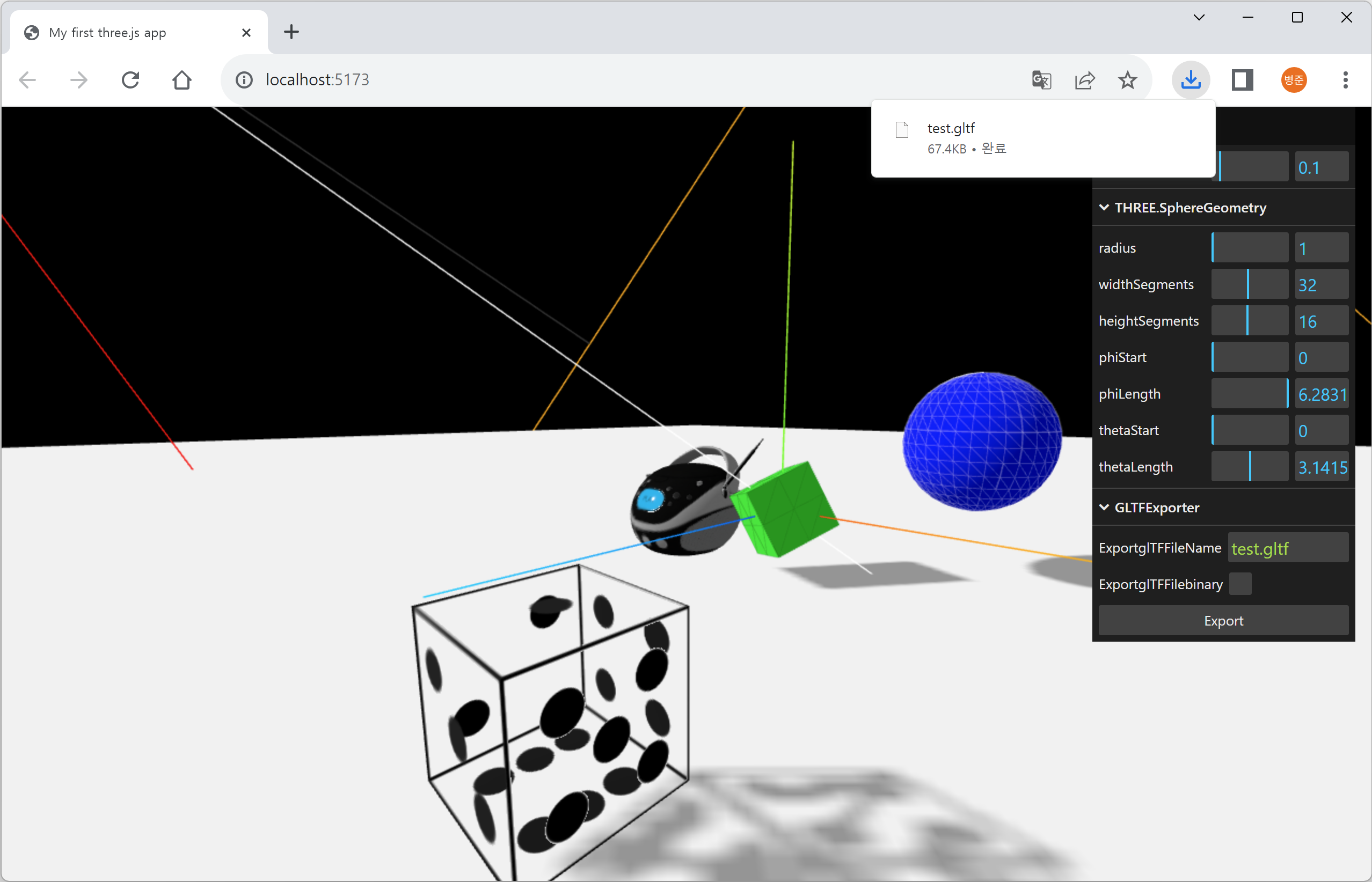Open a new tab with the plus button
Image resolution: width=1372 pixels, height=882 pixels.
coord(291,32)
